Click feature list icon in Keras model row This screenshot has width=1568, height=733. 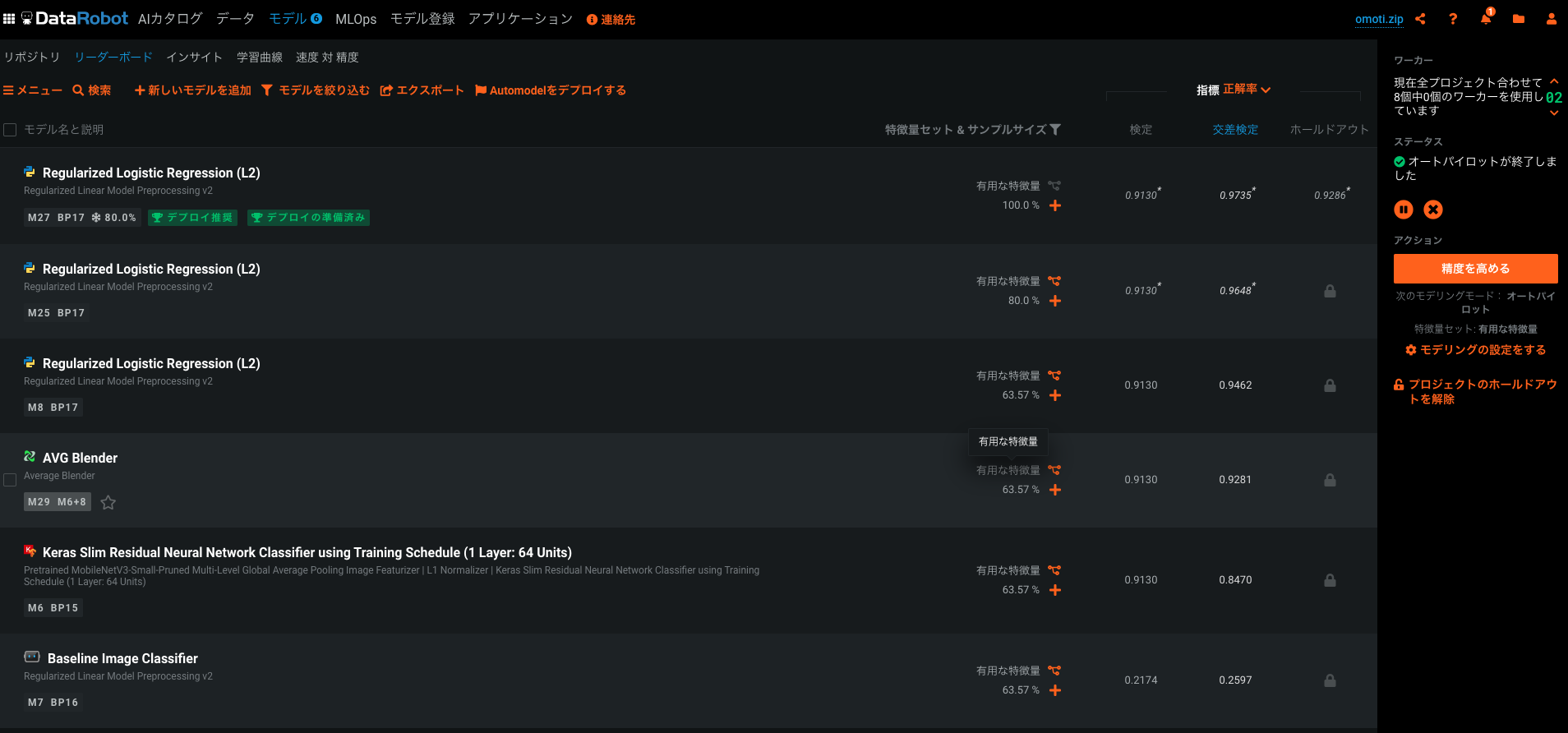(1054, 570)
